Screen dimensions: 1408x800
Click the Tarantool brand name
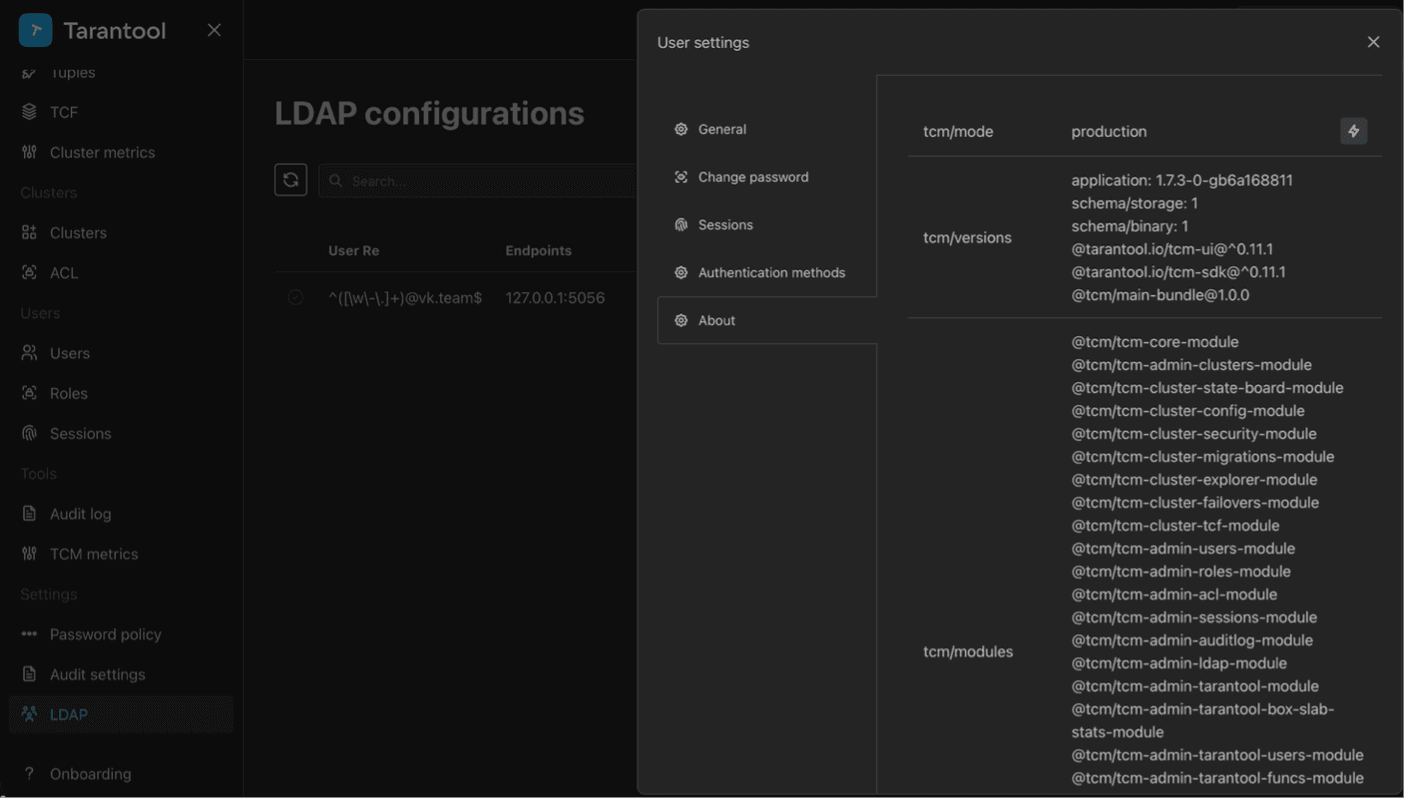point(115,31)
